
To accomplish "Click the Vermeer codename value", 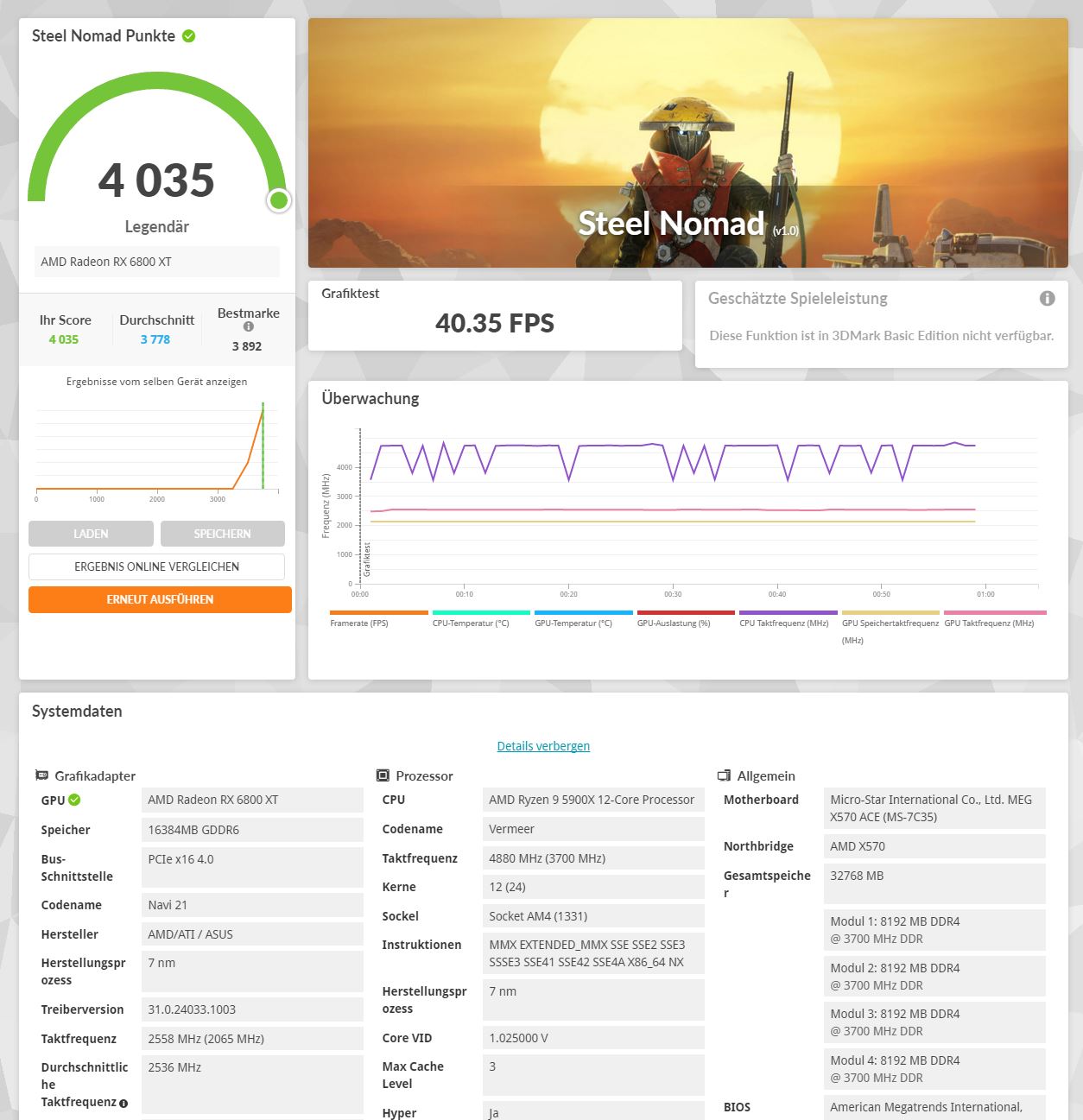I will [593, 829].
